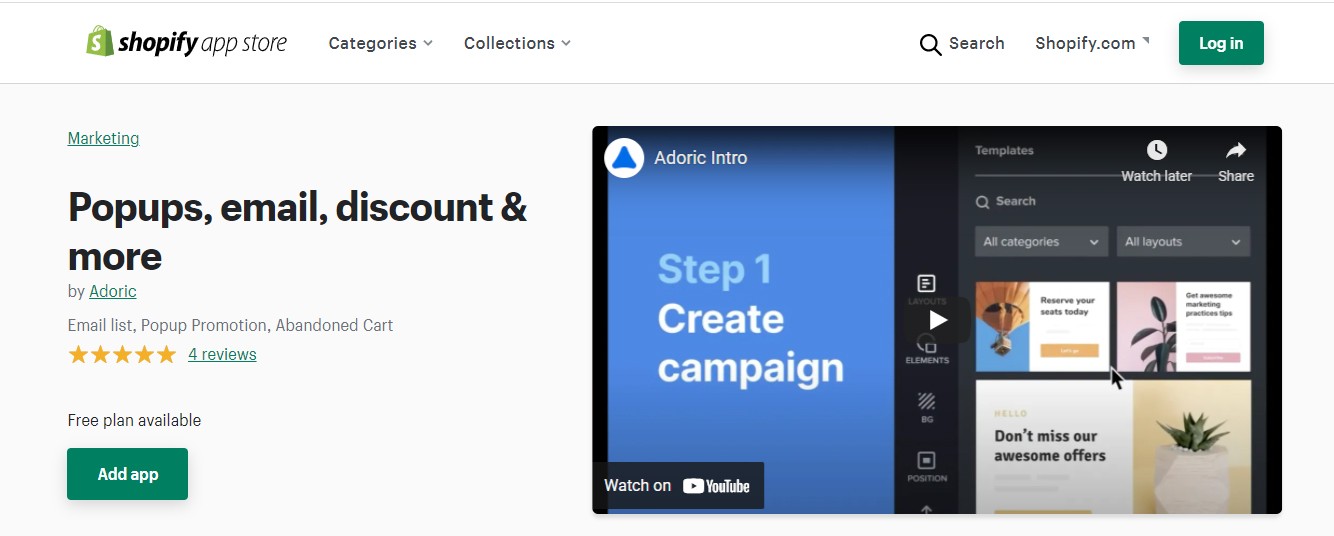Open the All layouts dropdown in video
This screenshot has width=1334, height=536.
[x=1183, y=242]
